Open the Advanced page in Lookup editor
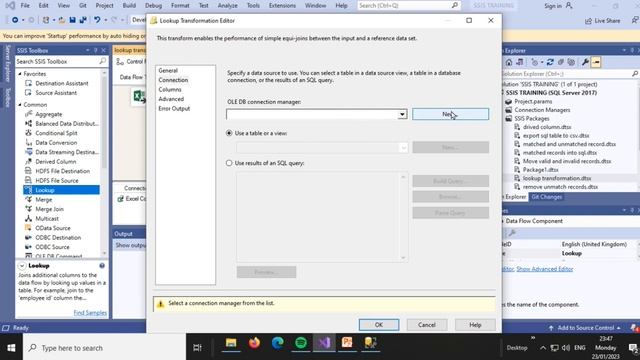The width and height of the screenshot is (640, 360). click(x=171, y=99)
